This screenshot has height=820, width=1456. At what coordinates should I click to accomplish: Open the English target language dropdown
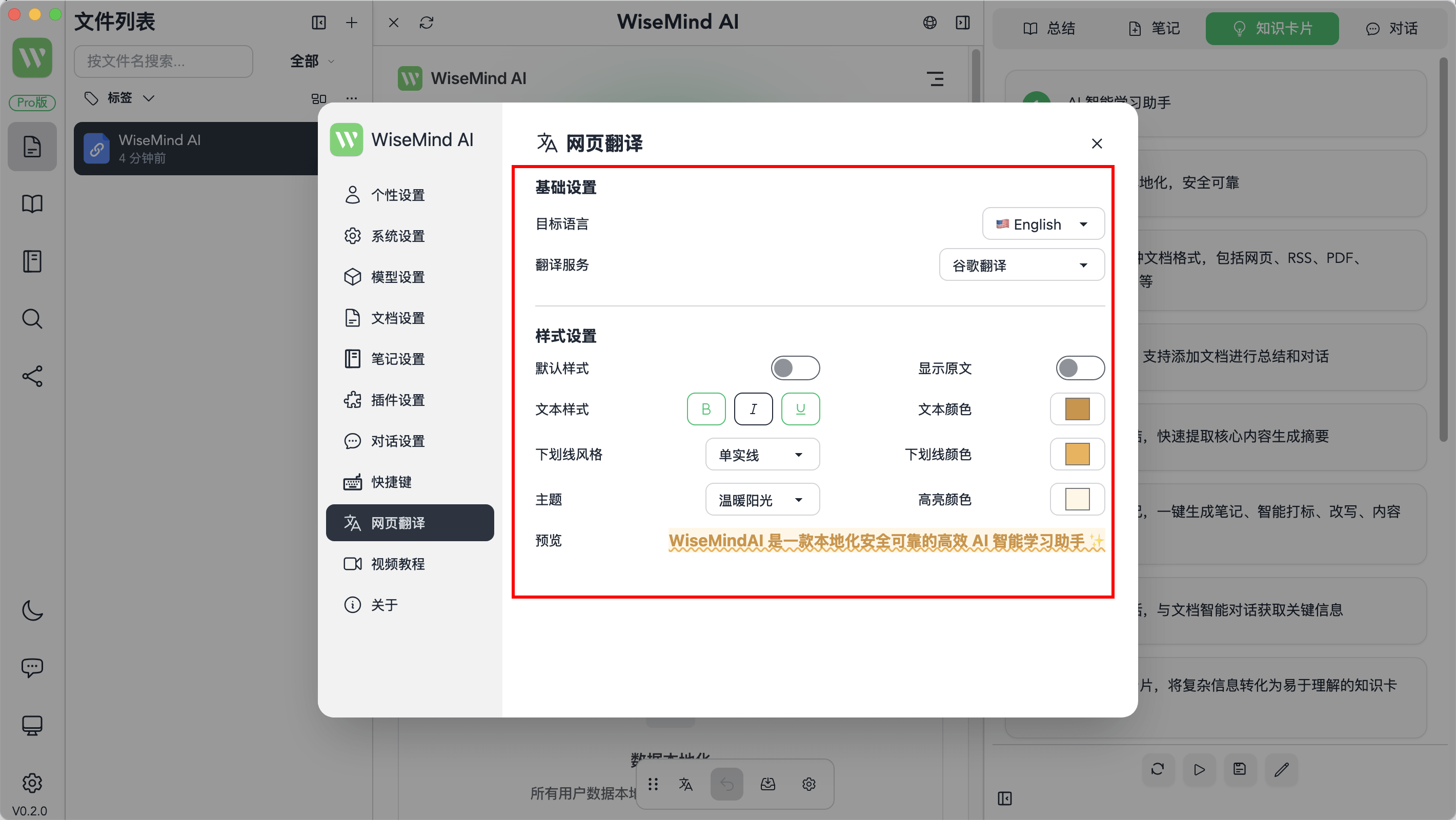coord(1043,224)
